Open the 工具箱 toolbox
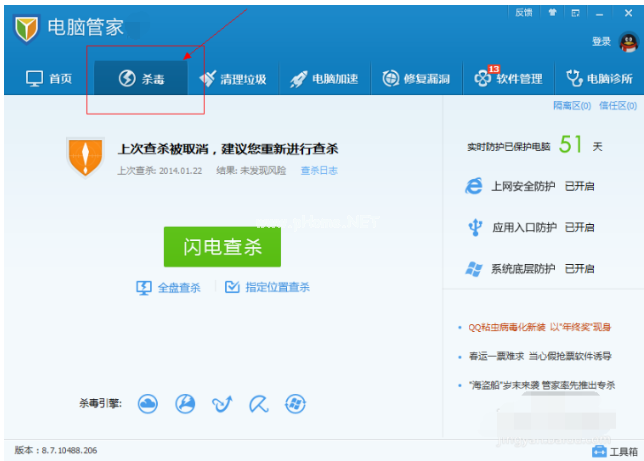Viewport: 644px width, 461px height. [x=612, y=451]
